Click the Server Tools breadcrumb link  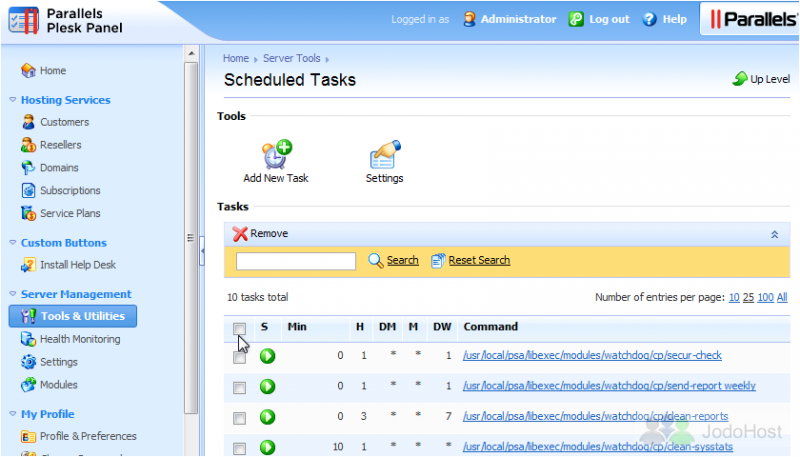click(x=292, y=58)
